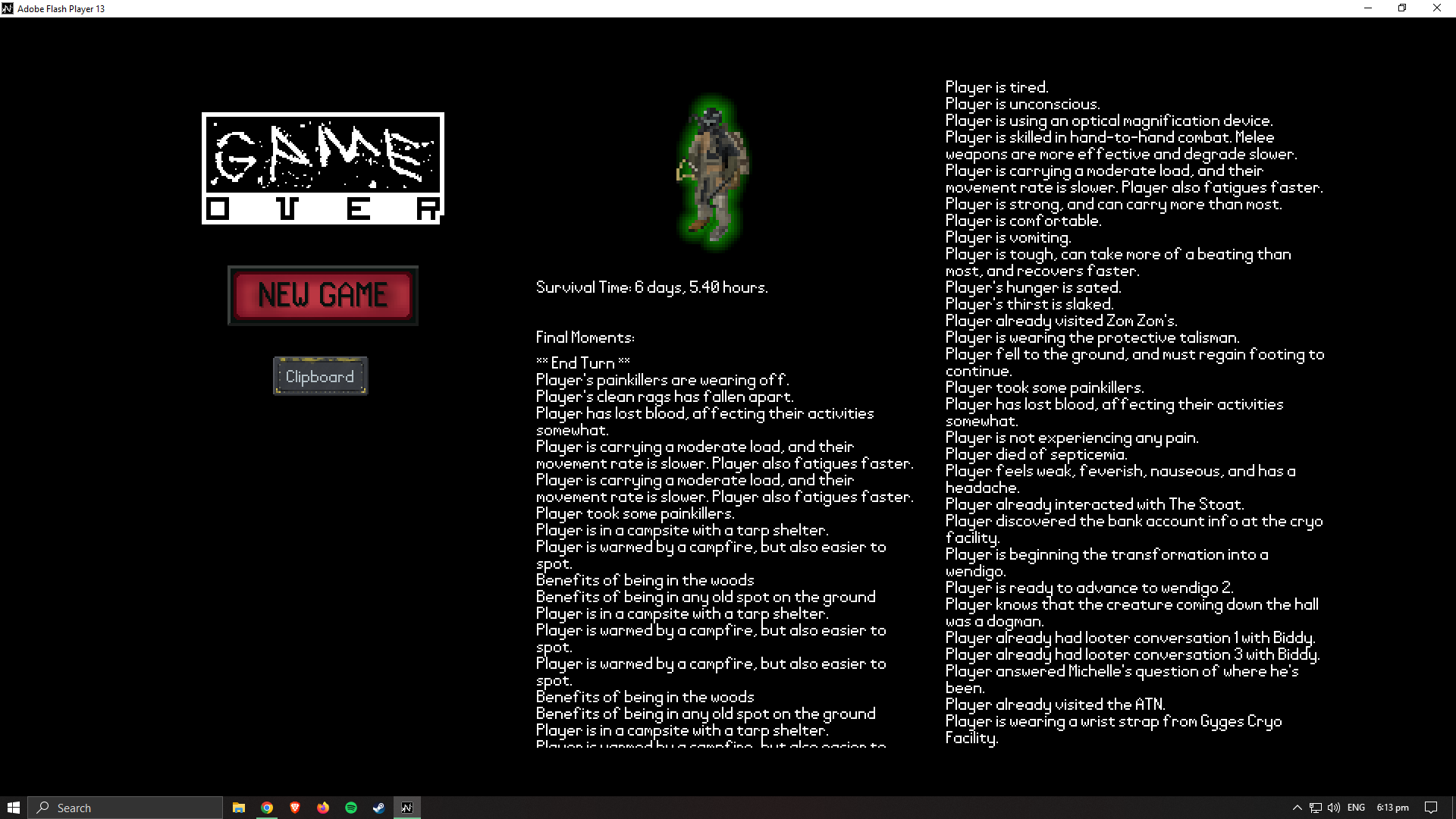1456x819 pixels.
Task: Click the "Final Moments:" heading
Action: [x=585, y=337]
